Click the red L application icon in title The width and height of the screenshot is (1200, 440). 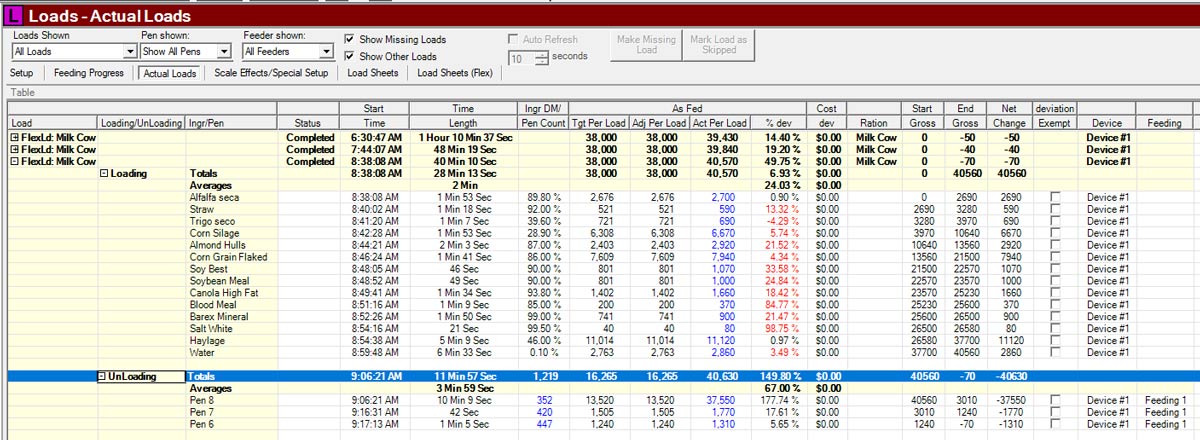12,15
